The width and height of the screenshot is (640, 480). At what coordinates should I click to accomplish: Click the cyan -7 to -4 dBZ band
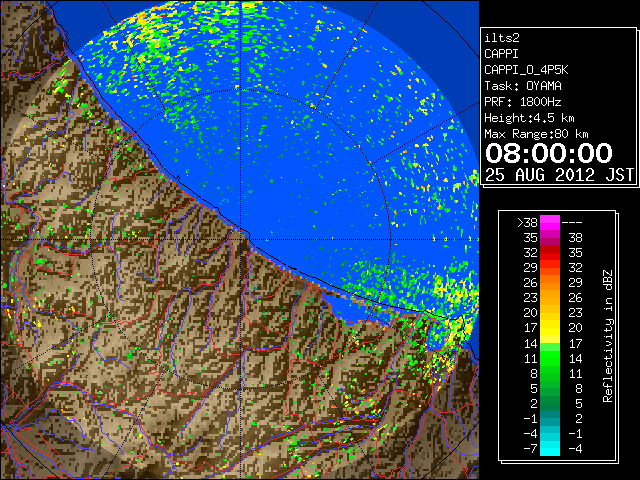550,449
